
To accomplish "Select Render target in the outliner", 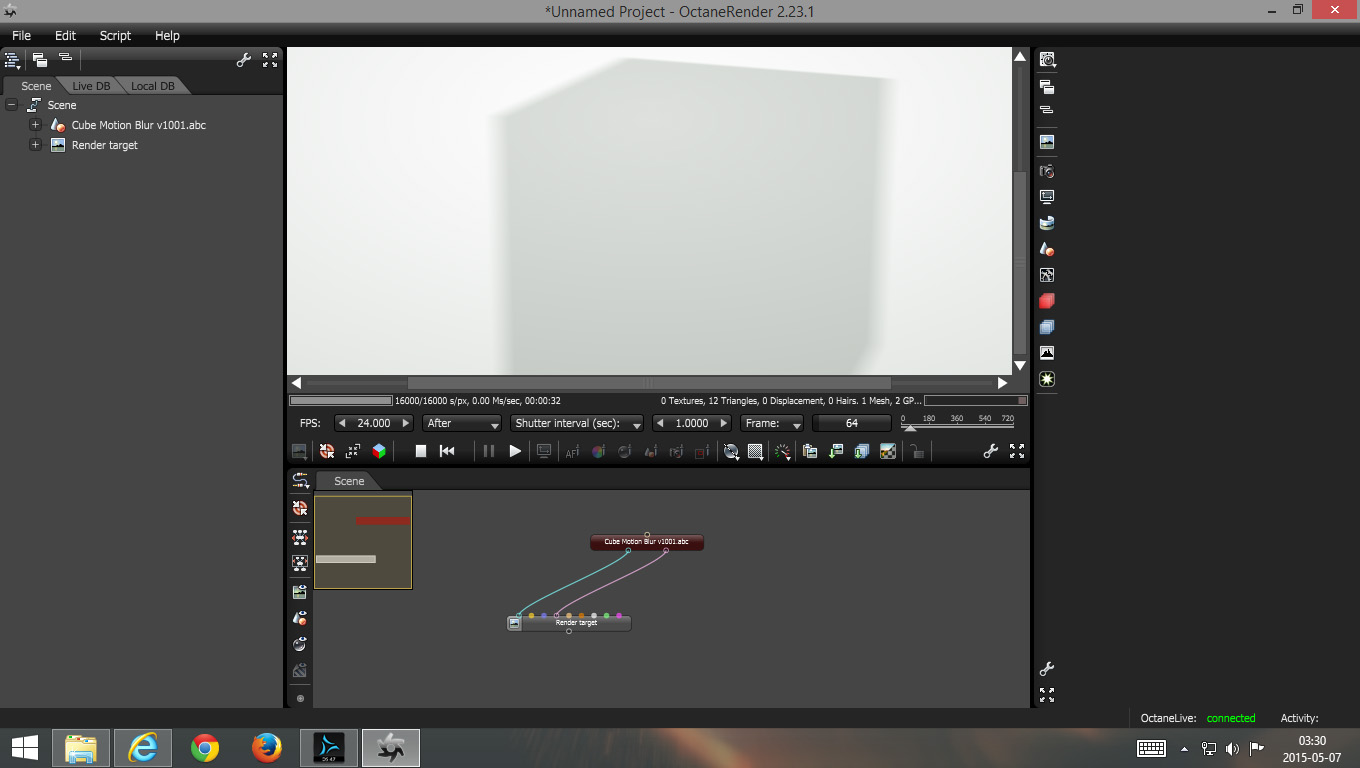I will [105, 145].
